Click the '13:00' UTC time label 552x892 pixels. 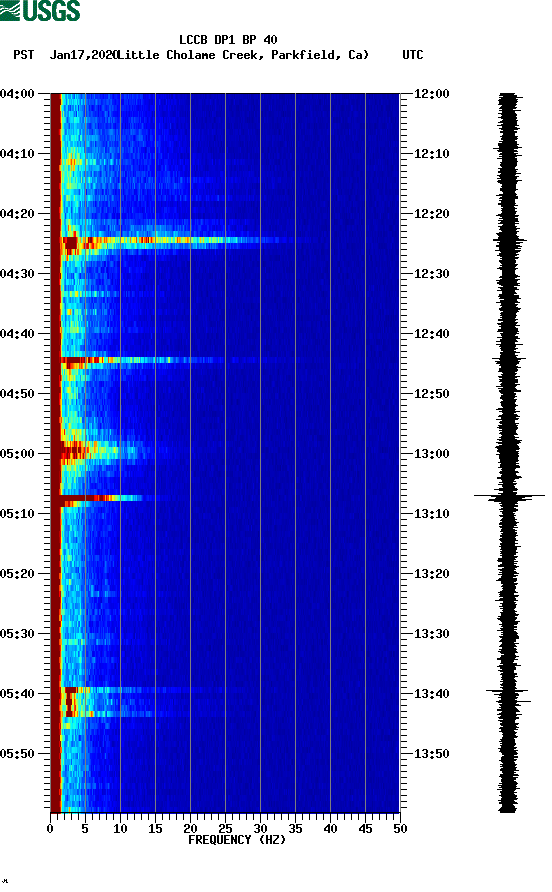431,454
